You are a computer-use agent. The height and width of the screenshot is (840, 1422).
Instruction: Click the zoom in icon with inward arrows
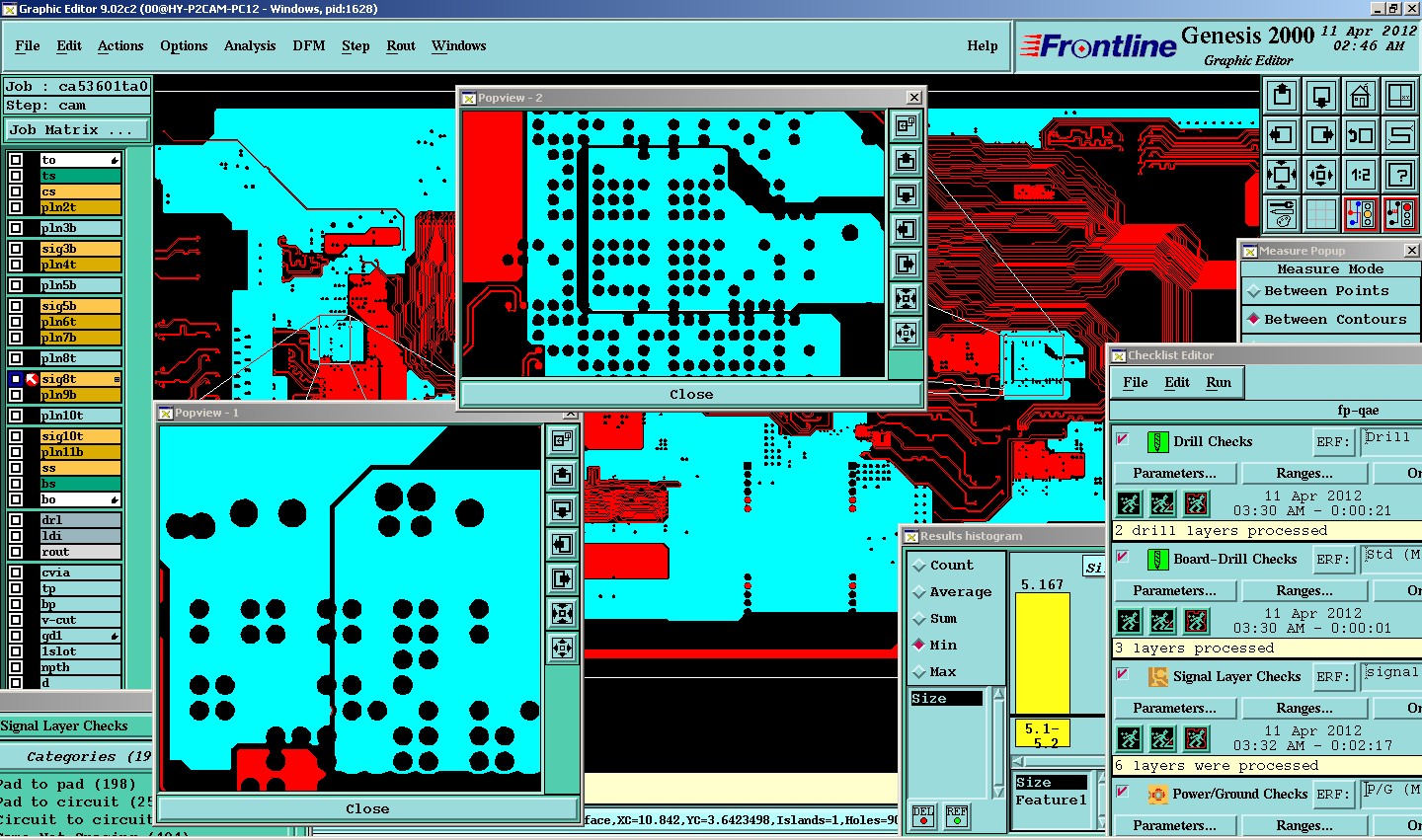(1282, 175)
